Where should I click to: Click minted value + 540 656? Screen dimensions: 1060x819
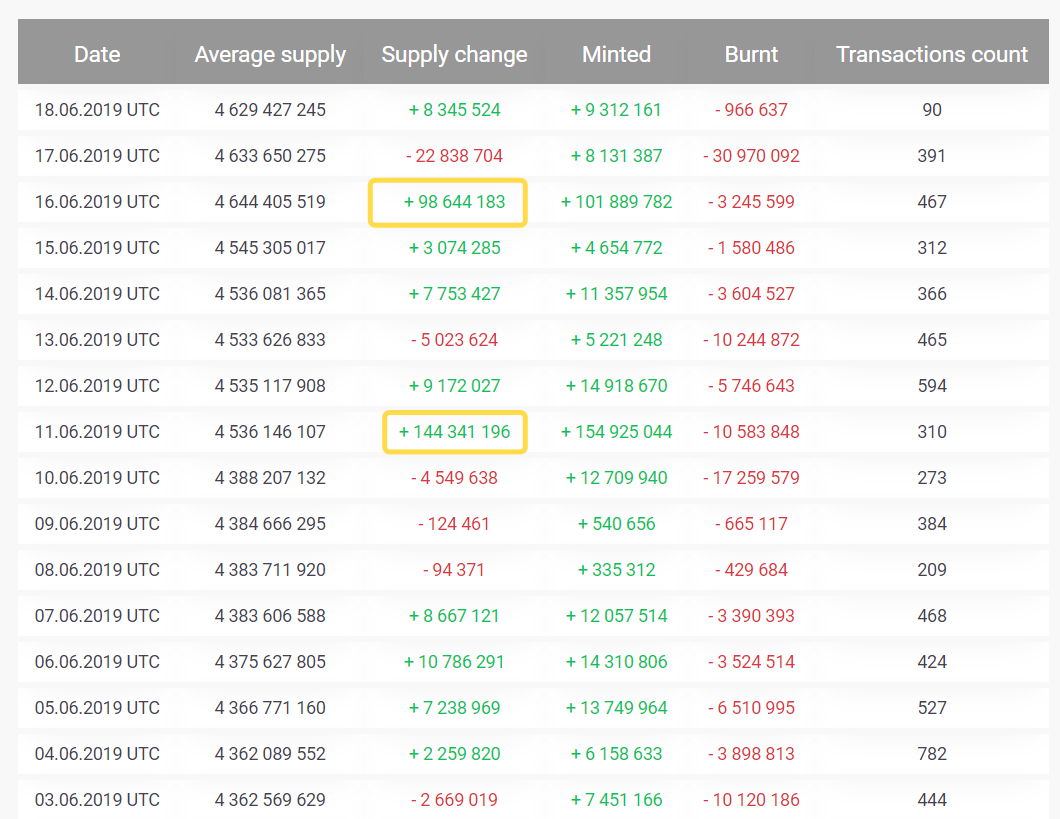[x=617, y=523]
